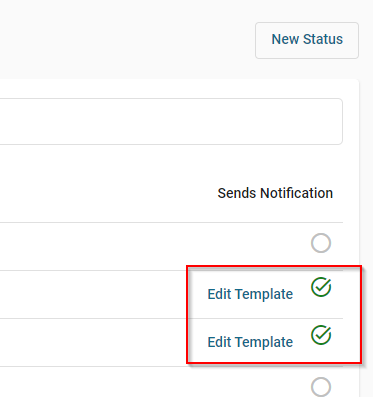Enable notification on the bottom row's empty circle

pyautogui.click(x=321, y=387)
